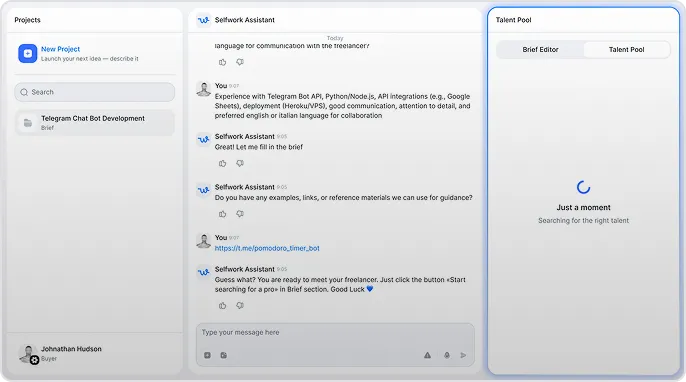Click the 'Talent Pool' panel heading
Image resolution: width=686 pixels, height=382 pixels.
point(513,20)
